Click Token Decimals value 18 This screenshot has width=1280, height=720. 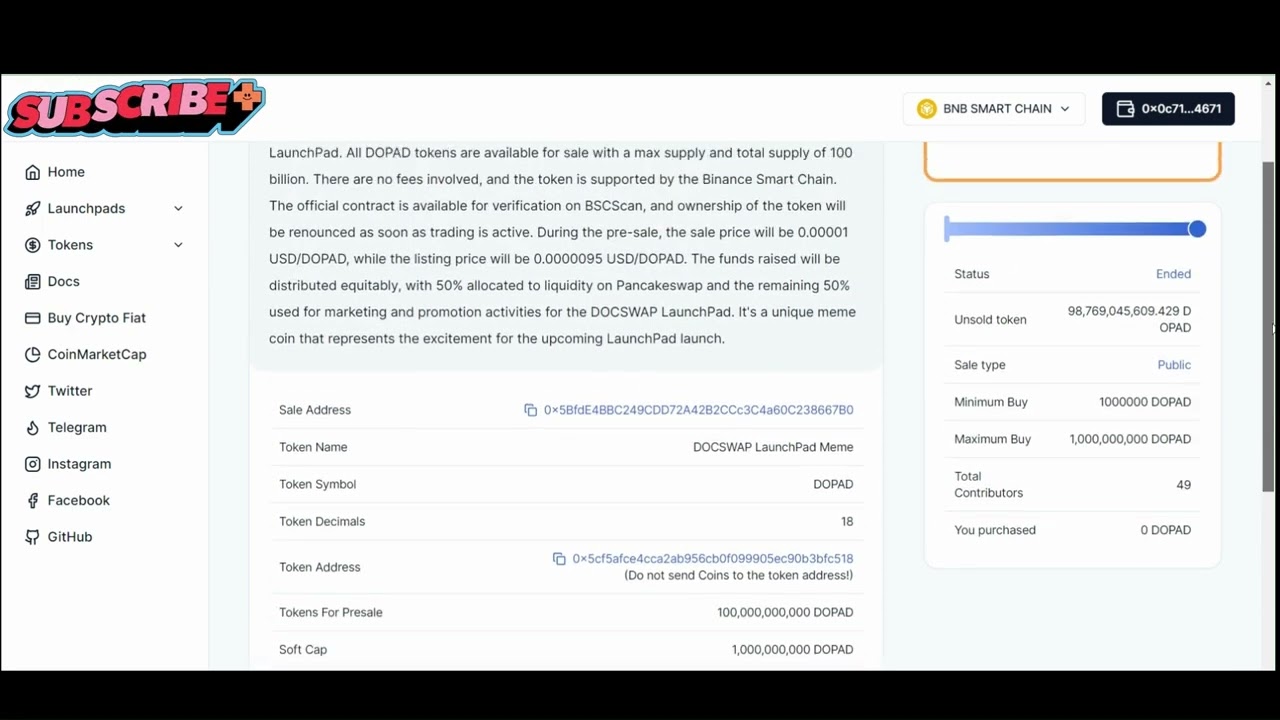847,521
